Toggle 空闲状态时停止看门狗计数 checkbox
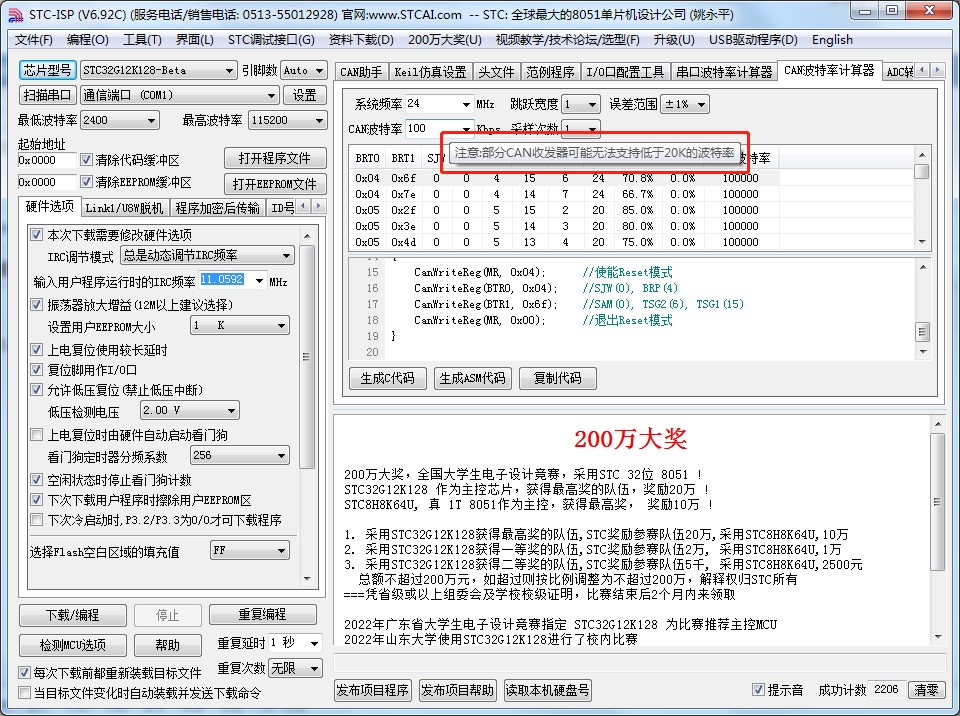Image resolution: width=960 pixels, height=716 pixels. click(37, 480)
